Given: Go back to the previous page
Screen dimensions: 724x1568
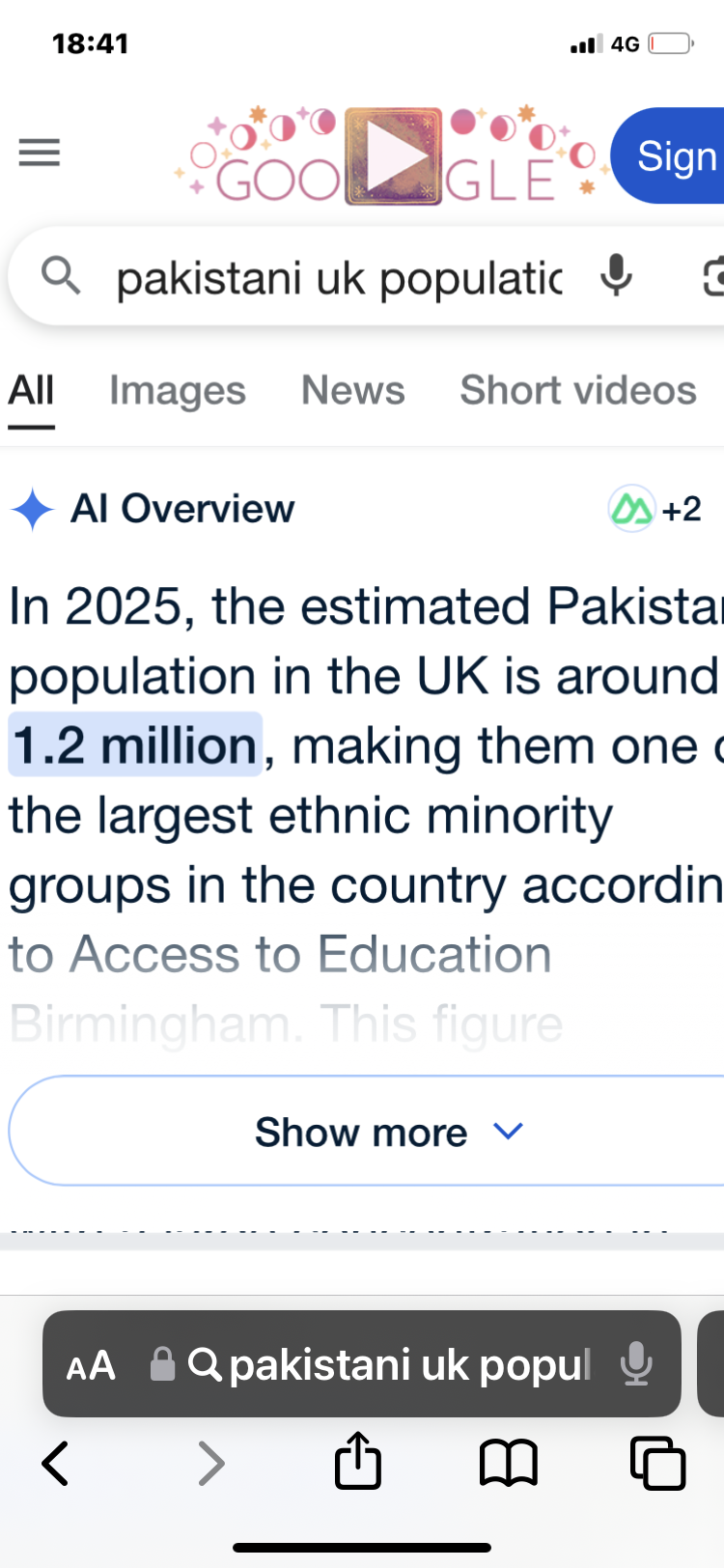Looking at the screenshot, I should tap(55, 1463).
